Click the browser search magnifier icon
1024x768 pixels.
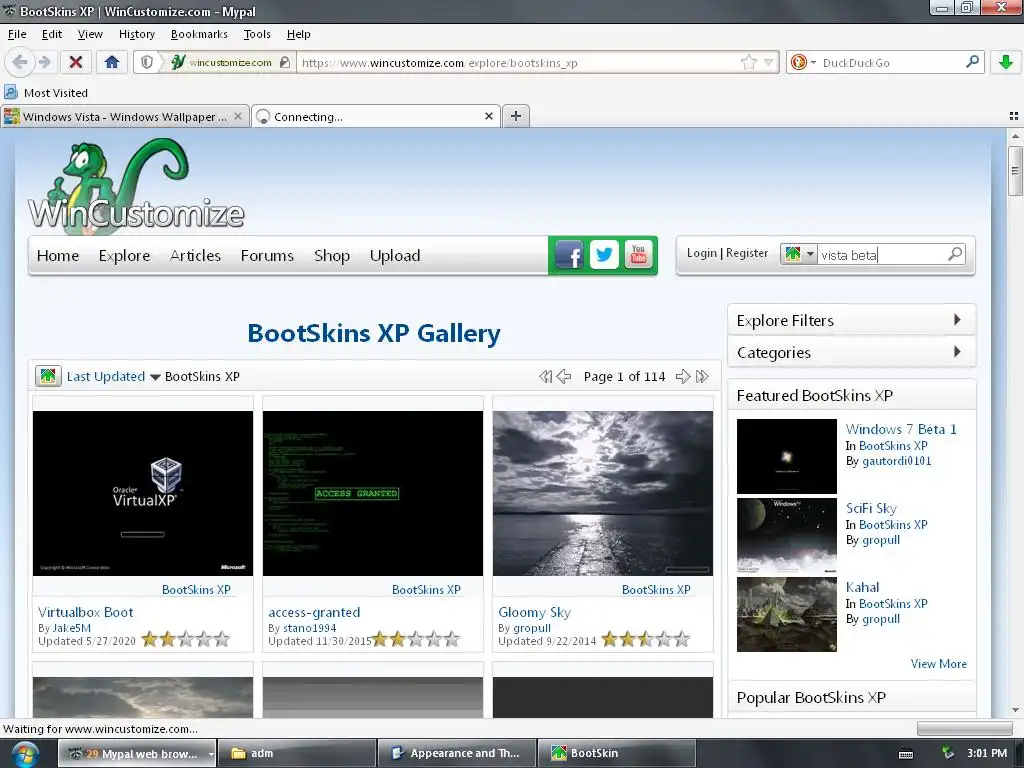(972, 62)
